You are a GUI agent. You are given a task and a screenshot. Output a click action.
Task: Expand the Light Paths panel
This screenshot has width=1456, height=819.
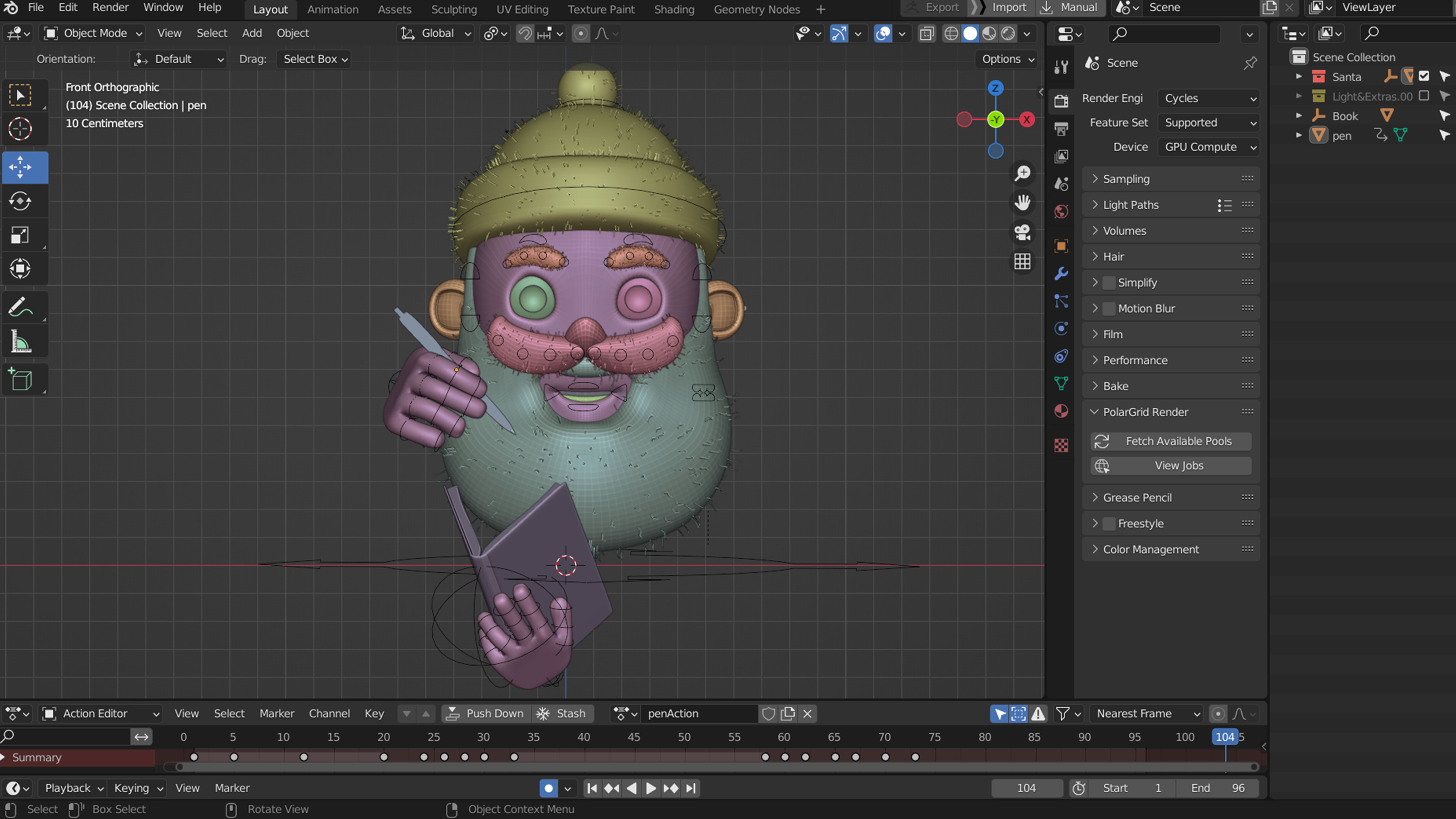point(1171,205)
